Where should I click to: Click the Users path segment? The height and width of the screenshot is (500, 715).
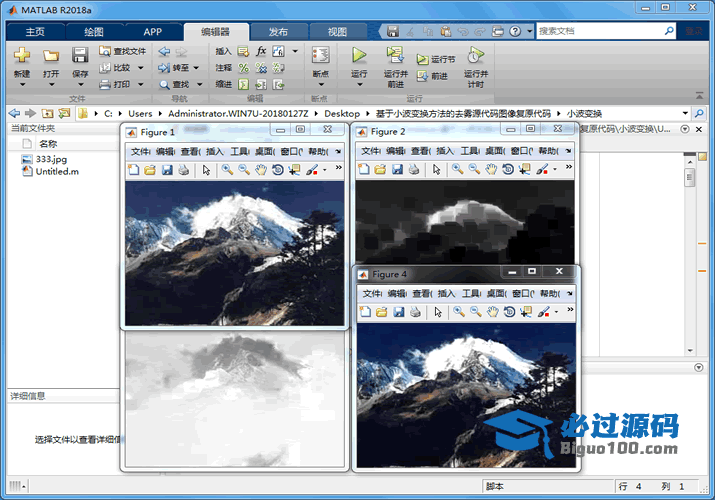point(140,113)
